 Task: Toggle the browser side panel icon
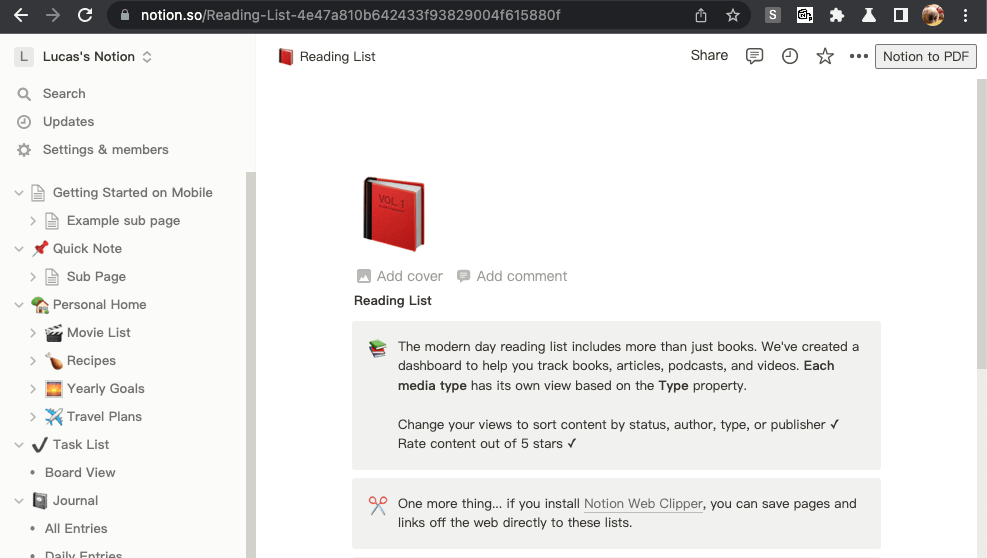(901, 15)
